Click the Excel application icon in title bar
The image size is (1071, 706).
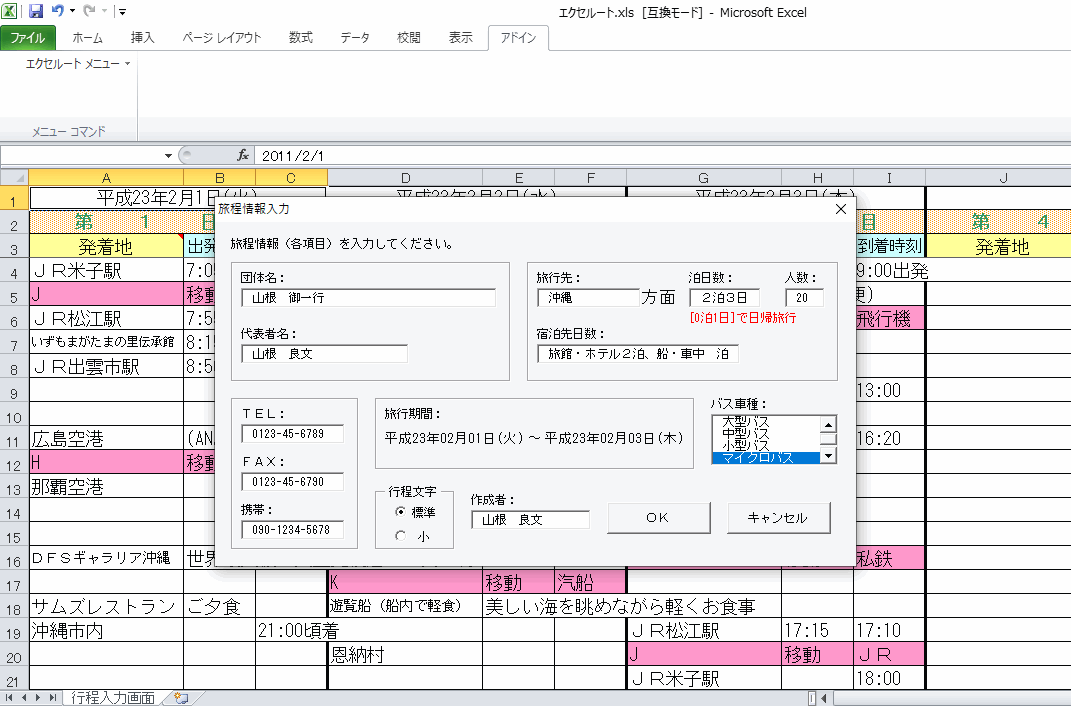click(10, 11)
